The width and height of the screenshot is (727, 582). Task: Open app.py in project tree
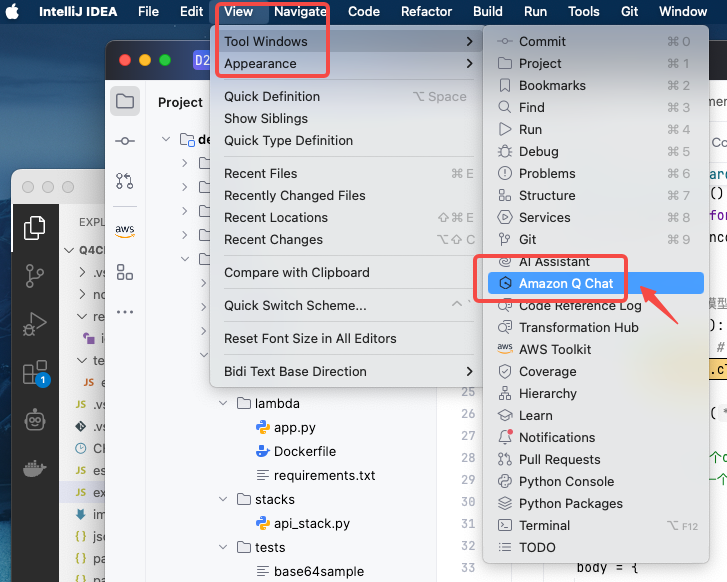[286, 428]
